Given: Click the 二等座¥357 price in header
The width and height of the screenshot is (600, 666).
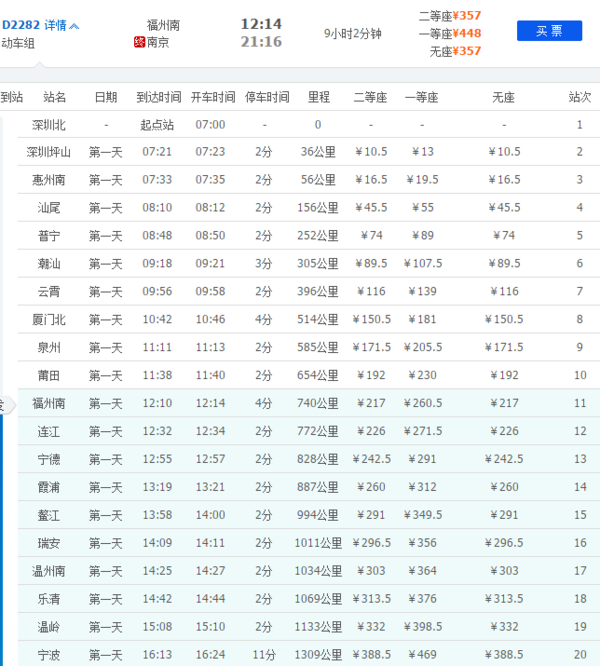Looking at the screenshot, I should click(x=450, y=16).
